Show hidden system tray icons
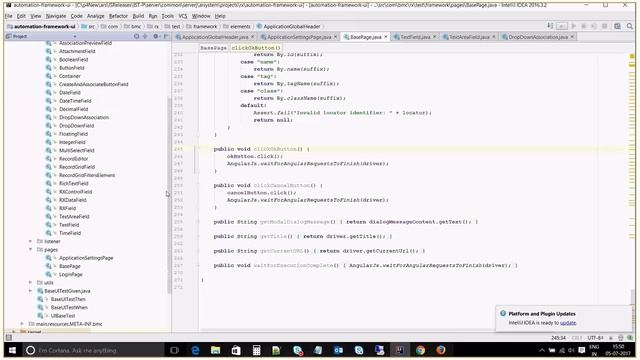 click(542, 350)
